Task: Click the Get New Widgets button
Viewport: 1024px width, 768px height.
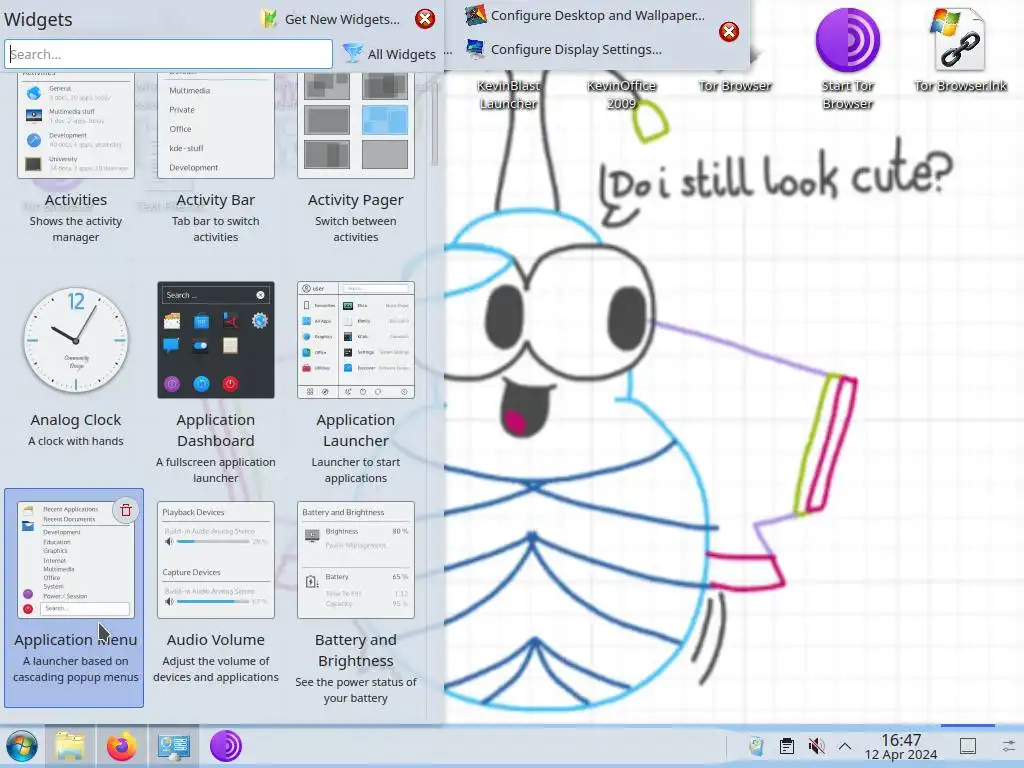Action: [x=330, y=19]
